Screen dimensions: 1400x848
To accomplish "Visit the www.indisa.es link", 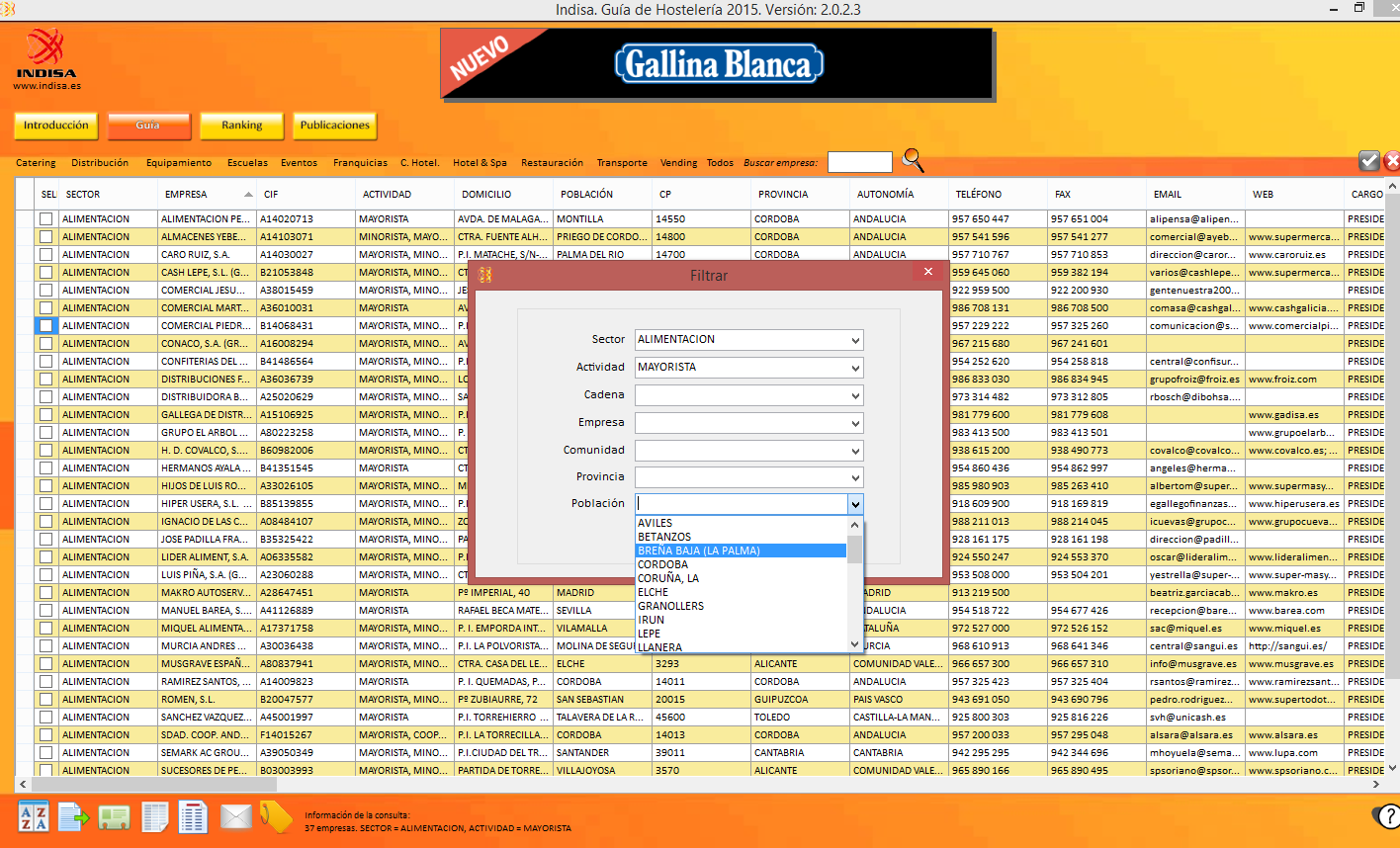I will 46,86.
